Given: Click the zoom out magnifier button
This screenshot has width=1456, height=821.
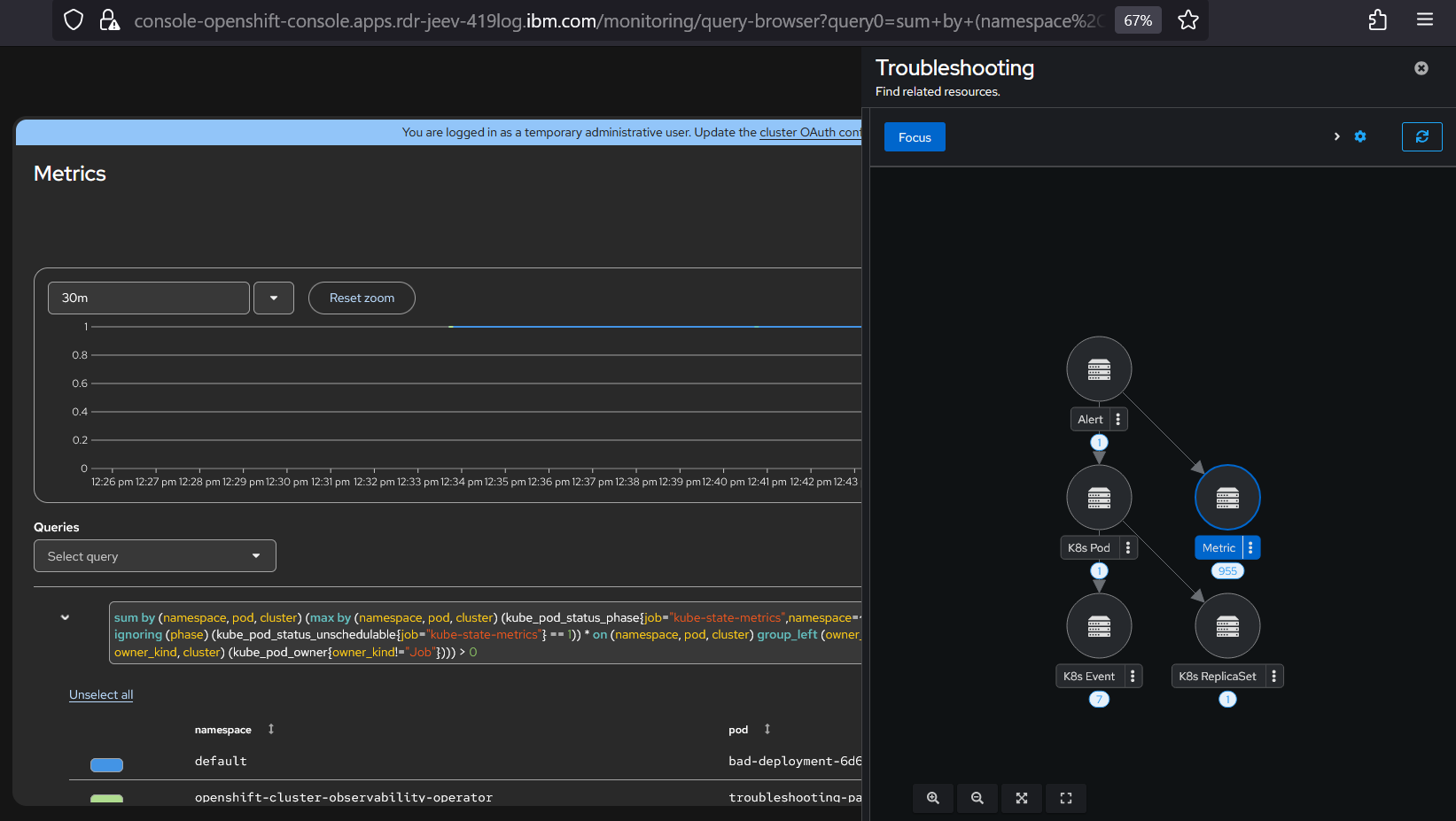Looking at the screenshot, I should tap(977, 798).
